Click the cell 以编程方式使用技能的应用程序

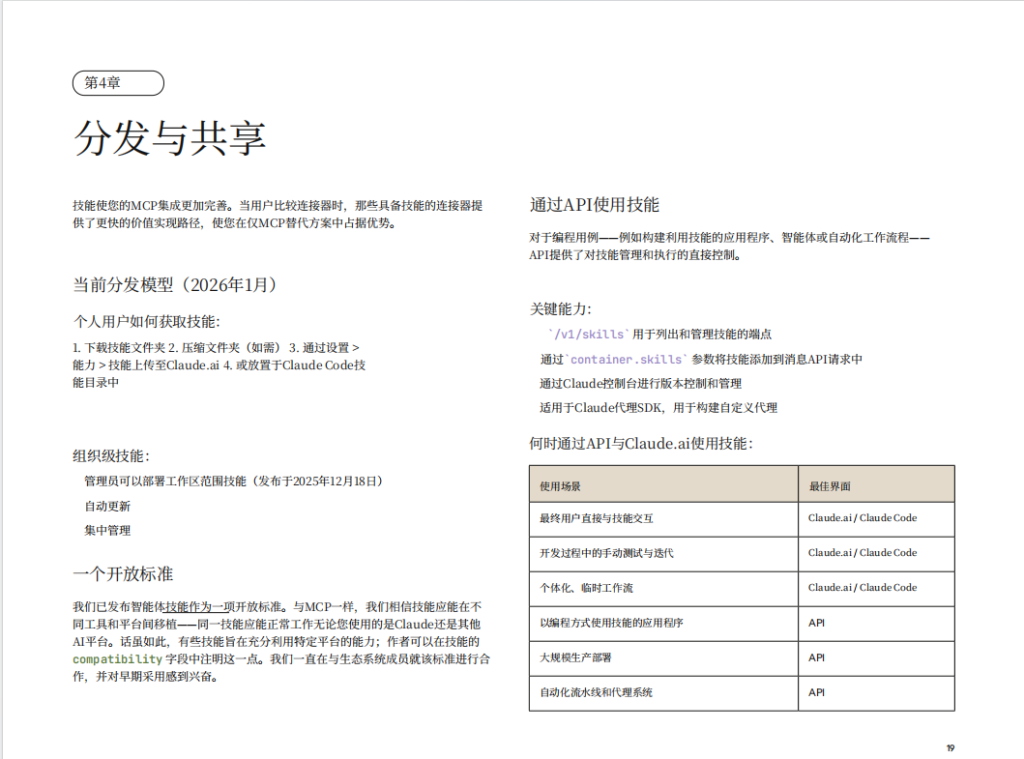tap(664, 623)
